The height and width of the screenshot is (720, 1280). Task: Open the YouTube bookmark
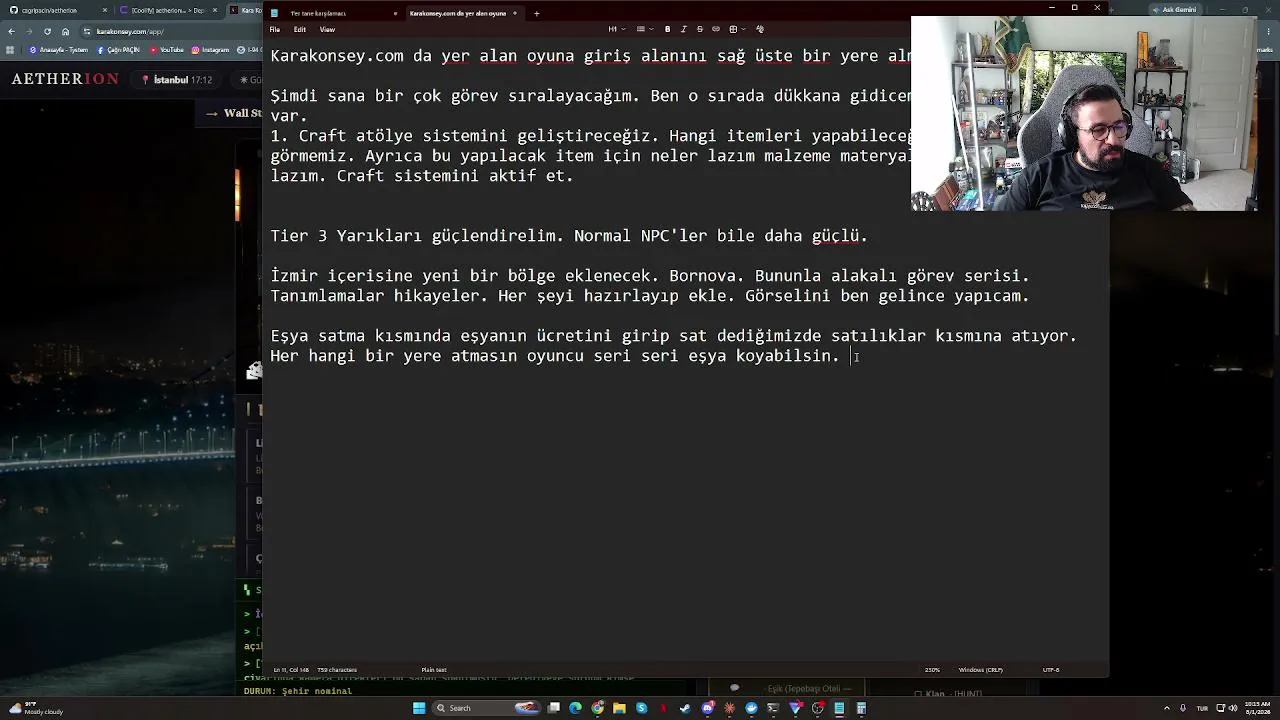(167, 49)
